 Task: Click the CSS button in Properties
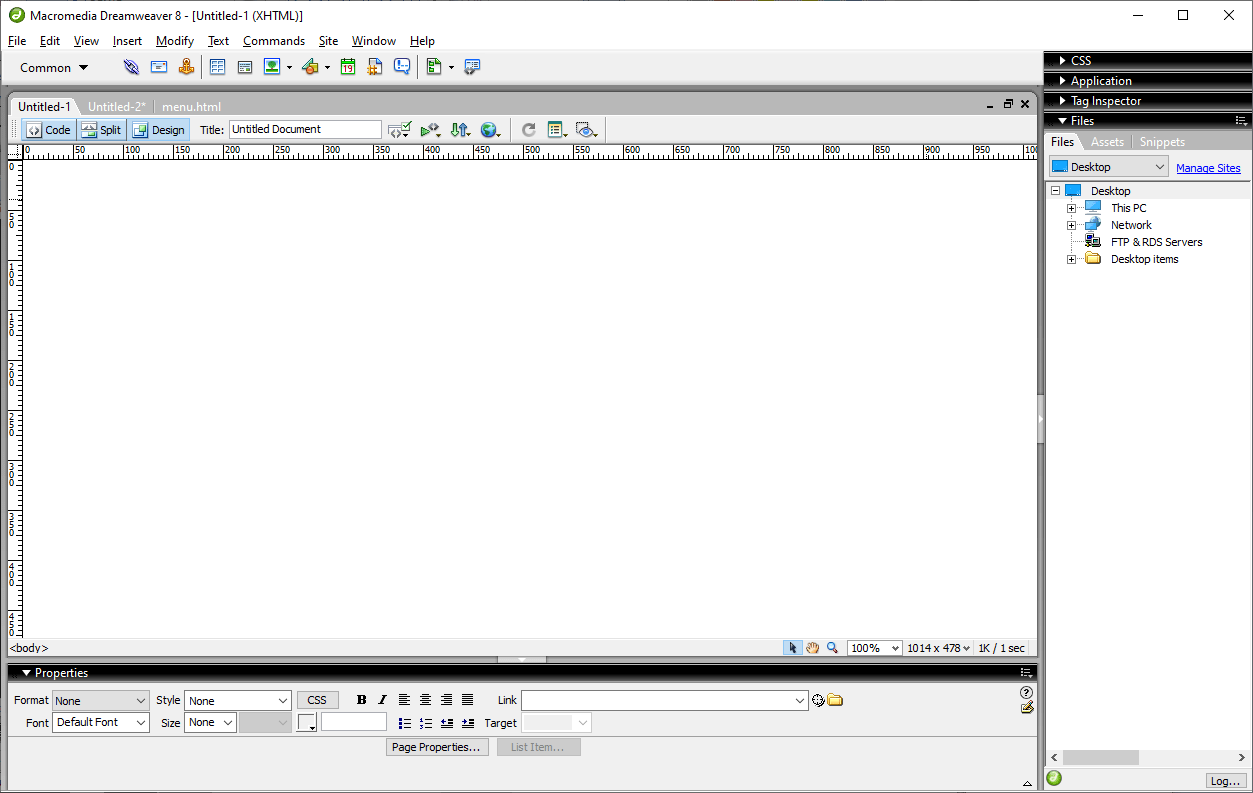[317, 700]
